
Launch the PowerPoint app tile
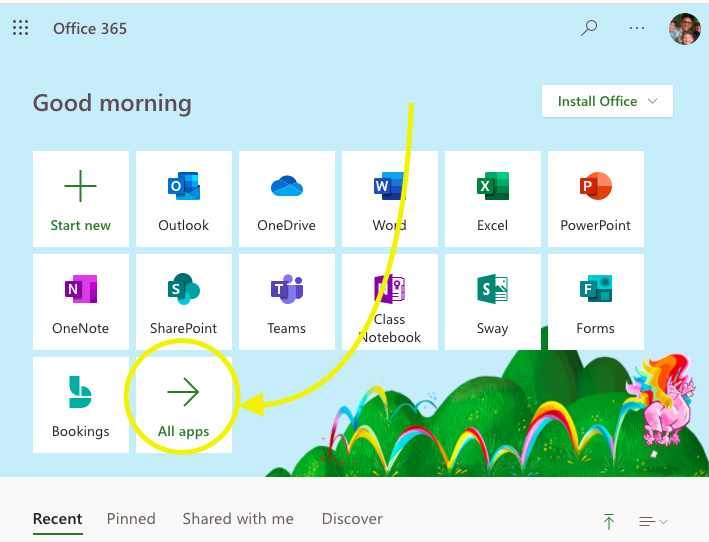tap(596, 199)
